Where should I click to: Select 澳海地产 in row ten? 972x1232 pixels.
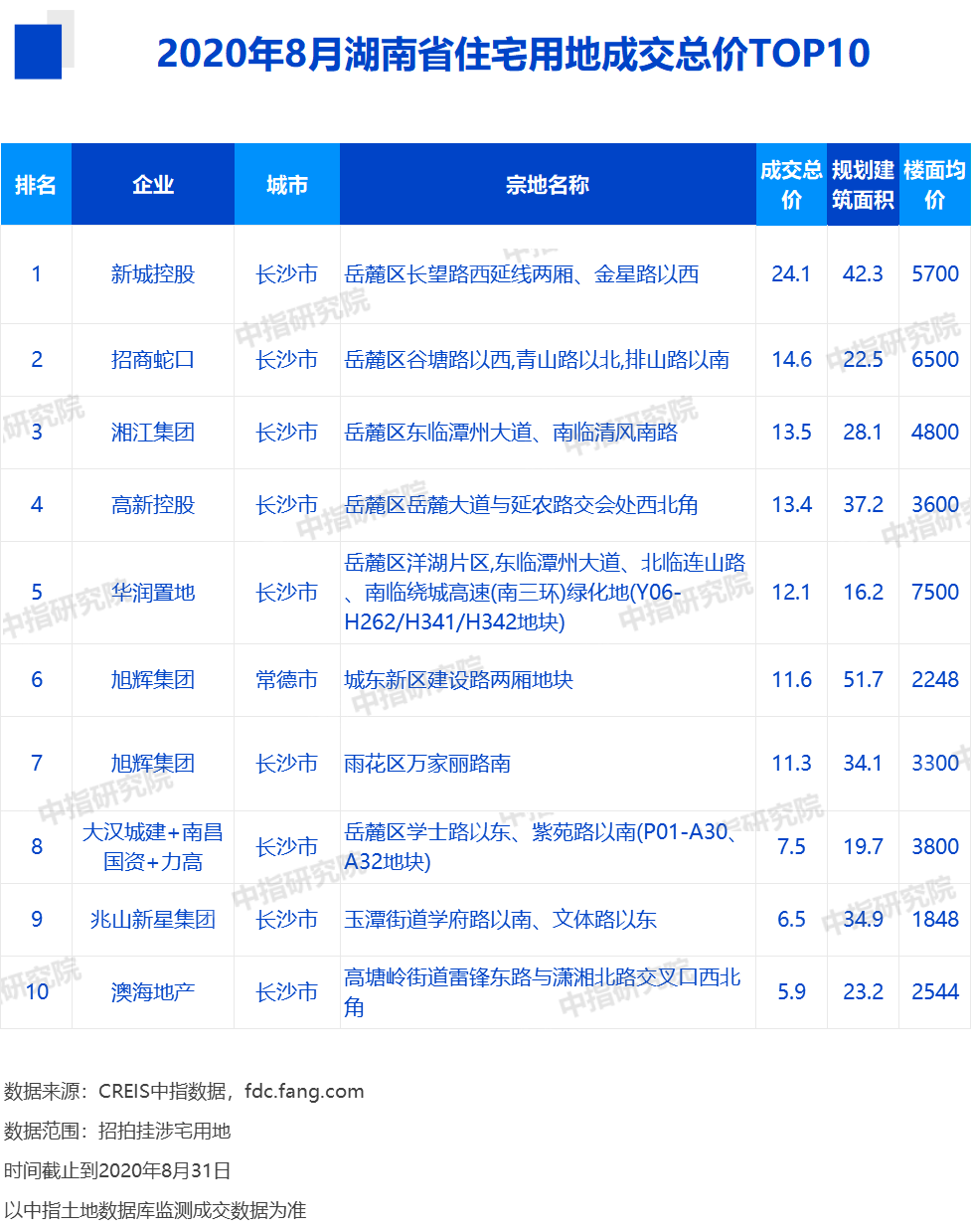[x=152, y=992]
